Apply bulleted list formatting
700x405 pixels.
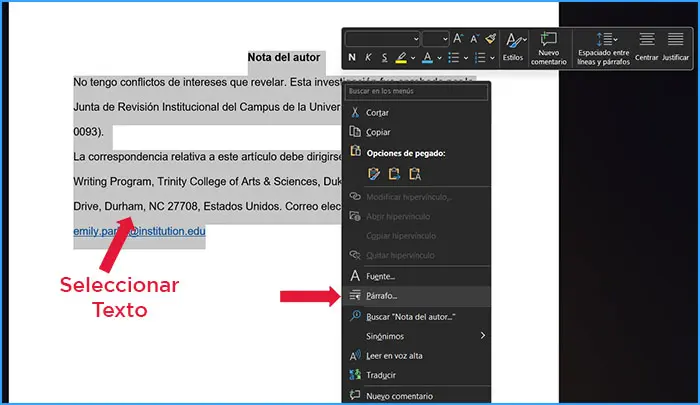[454, 58]
